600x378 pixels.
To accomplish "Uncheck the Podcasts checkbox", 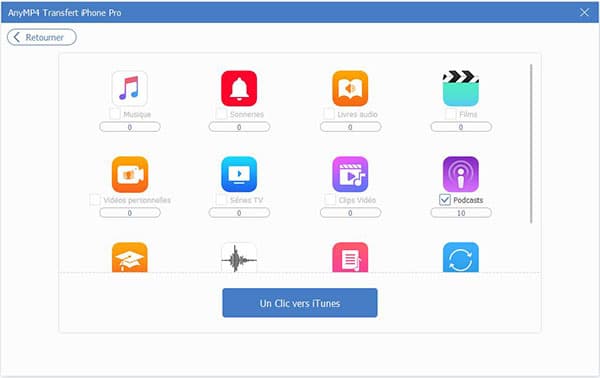I will [445, 200].
